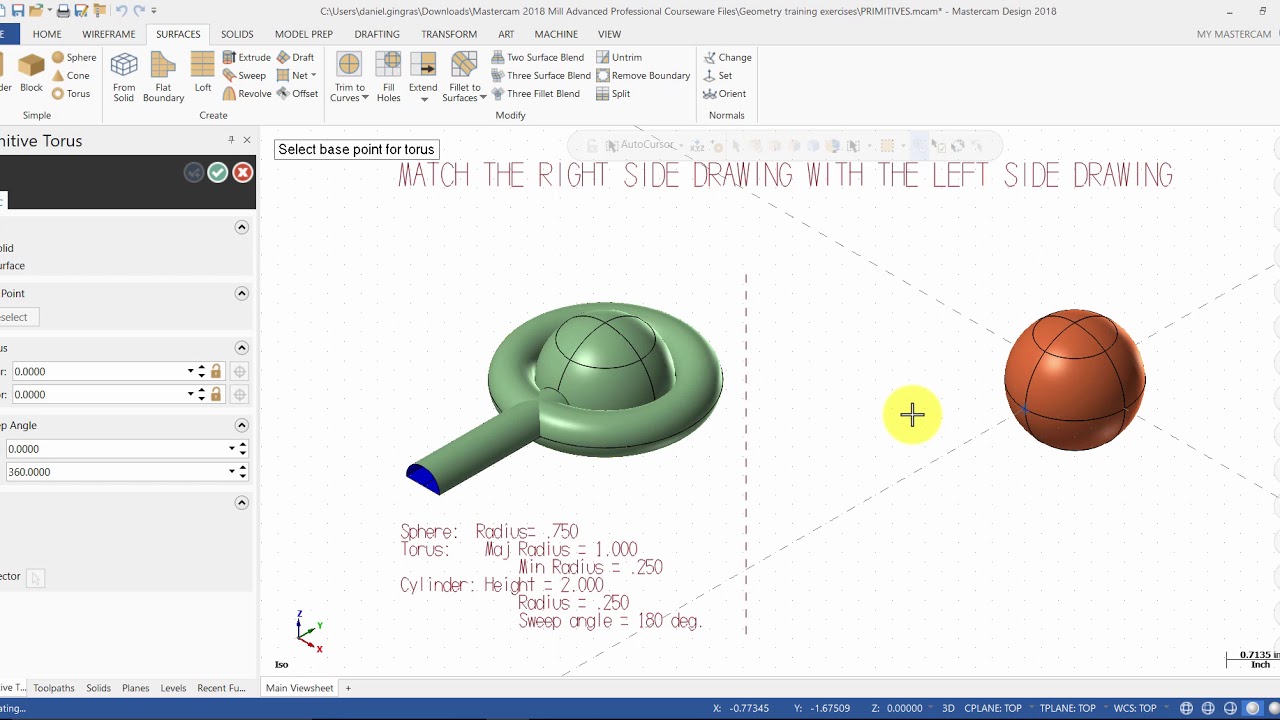Click the Print icon in quick access toolbar

[x=63, y=11]
